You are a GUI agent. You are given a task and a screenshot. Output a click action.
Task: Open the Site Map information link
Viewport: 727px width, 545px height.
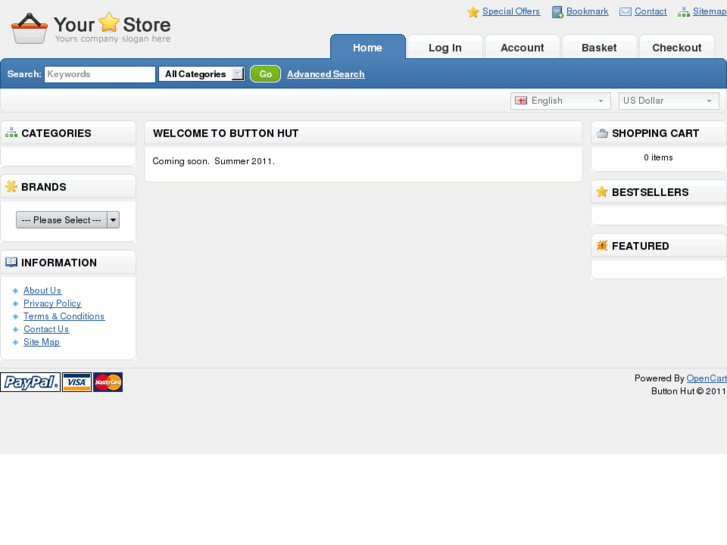(x=42, y=342)
